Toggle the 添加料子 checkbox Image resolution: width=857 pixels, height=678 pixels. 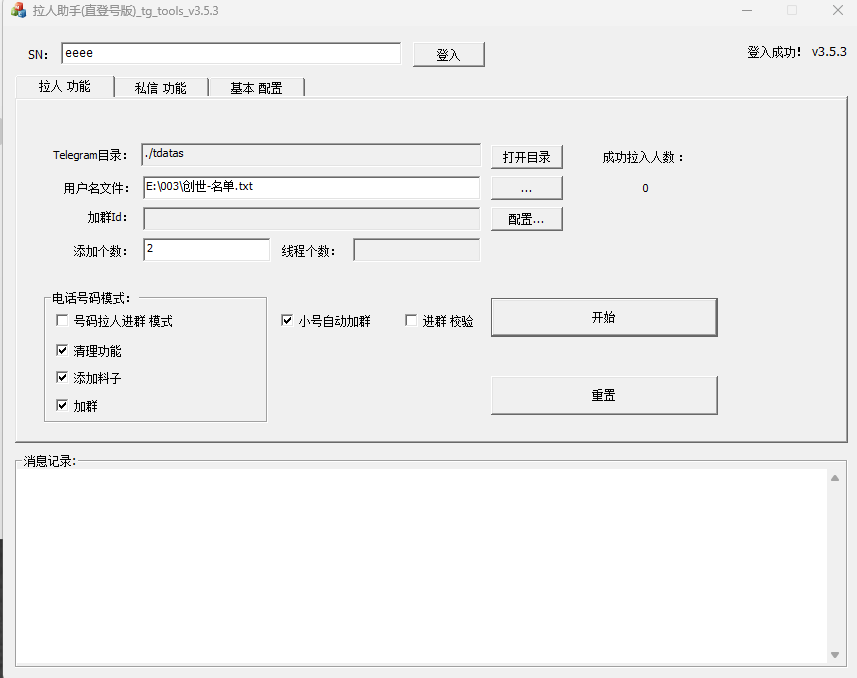click(63, 378)
